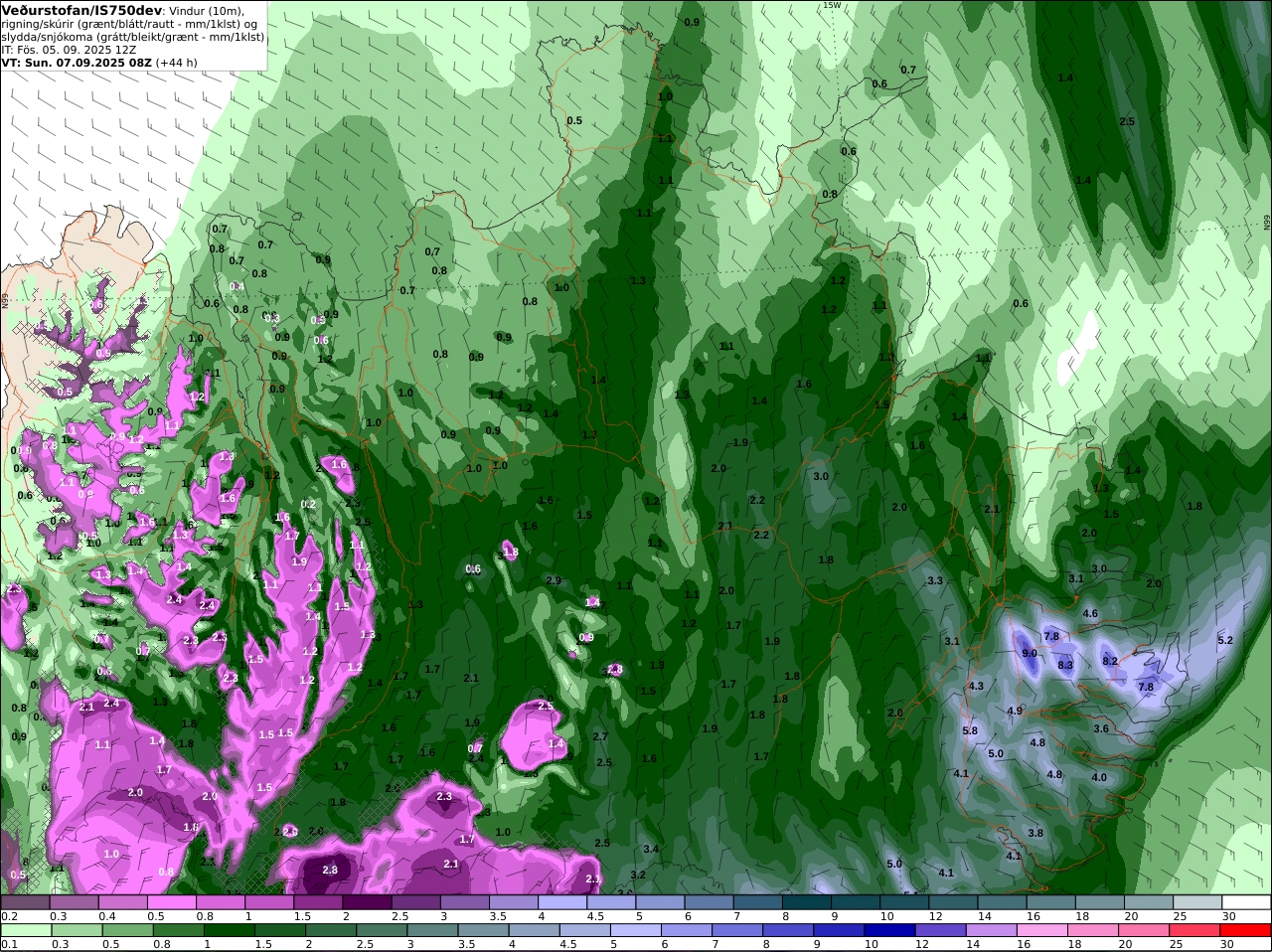
Task: Click the 'IT: Fös. 05. 09. 2025 12Z' line
Action: (x=69, y=49)
